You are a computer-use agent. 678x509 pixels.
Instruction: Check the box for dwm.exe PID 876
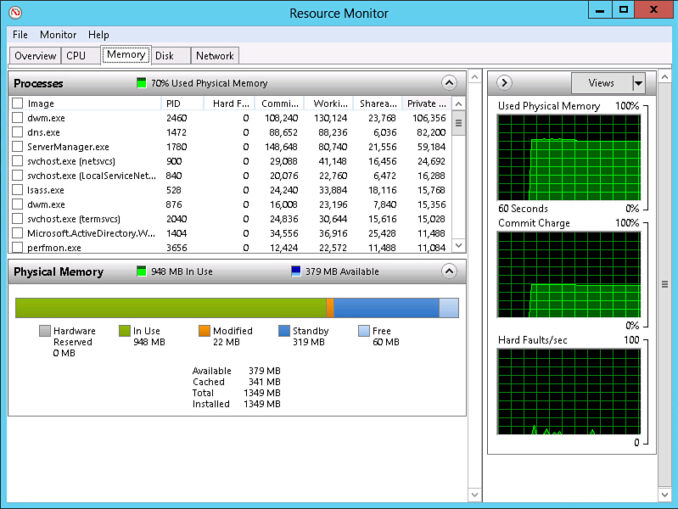(x=17, y=204)
